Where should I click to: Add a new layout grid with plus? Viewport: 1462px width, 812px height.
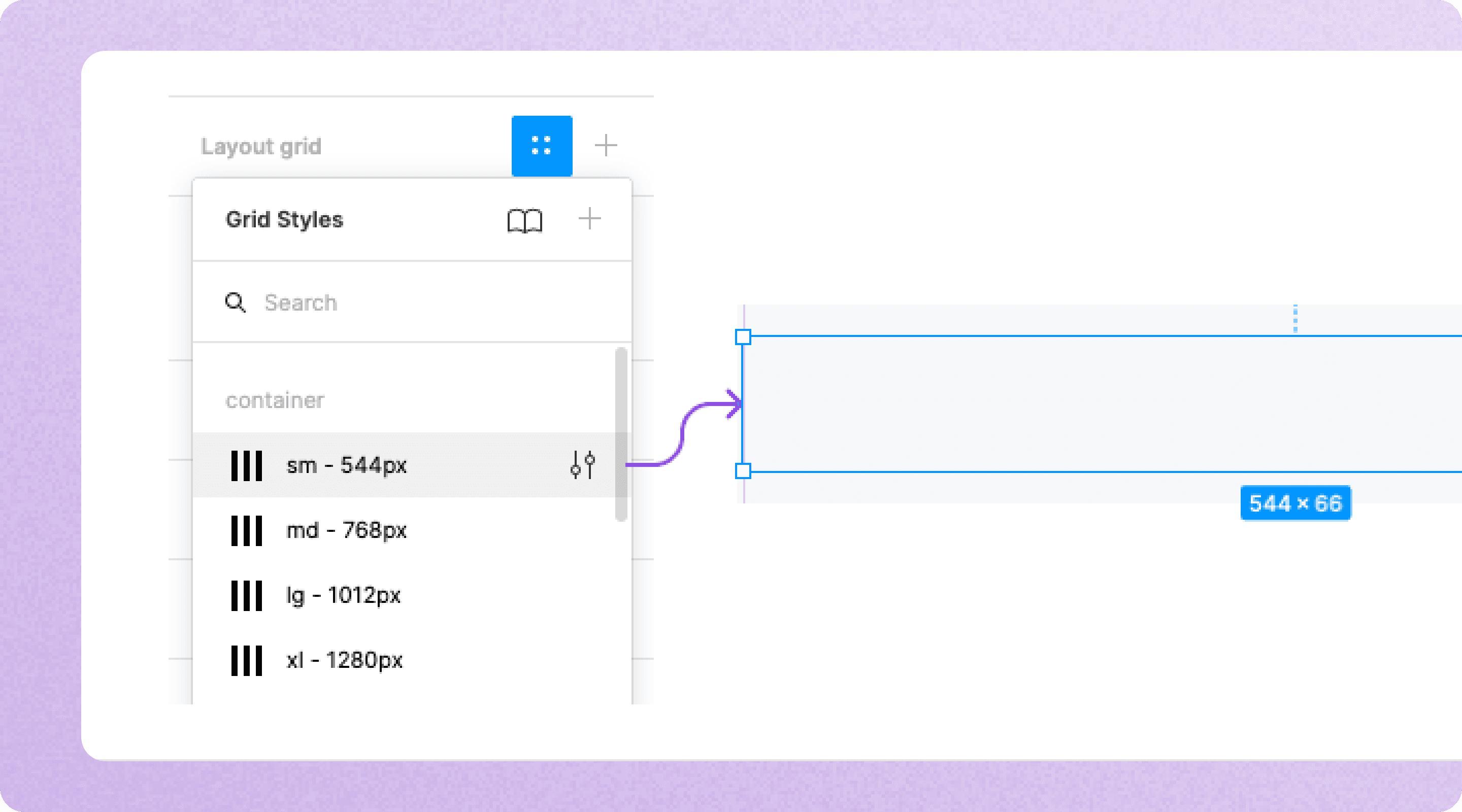click(606, 146)
